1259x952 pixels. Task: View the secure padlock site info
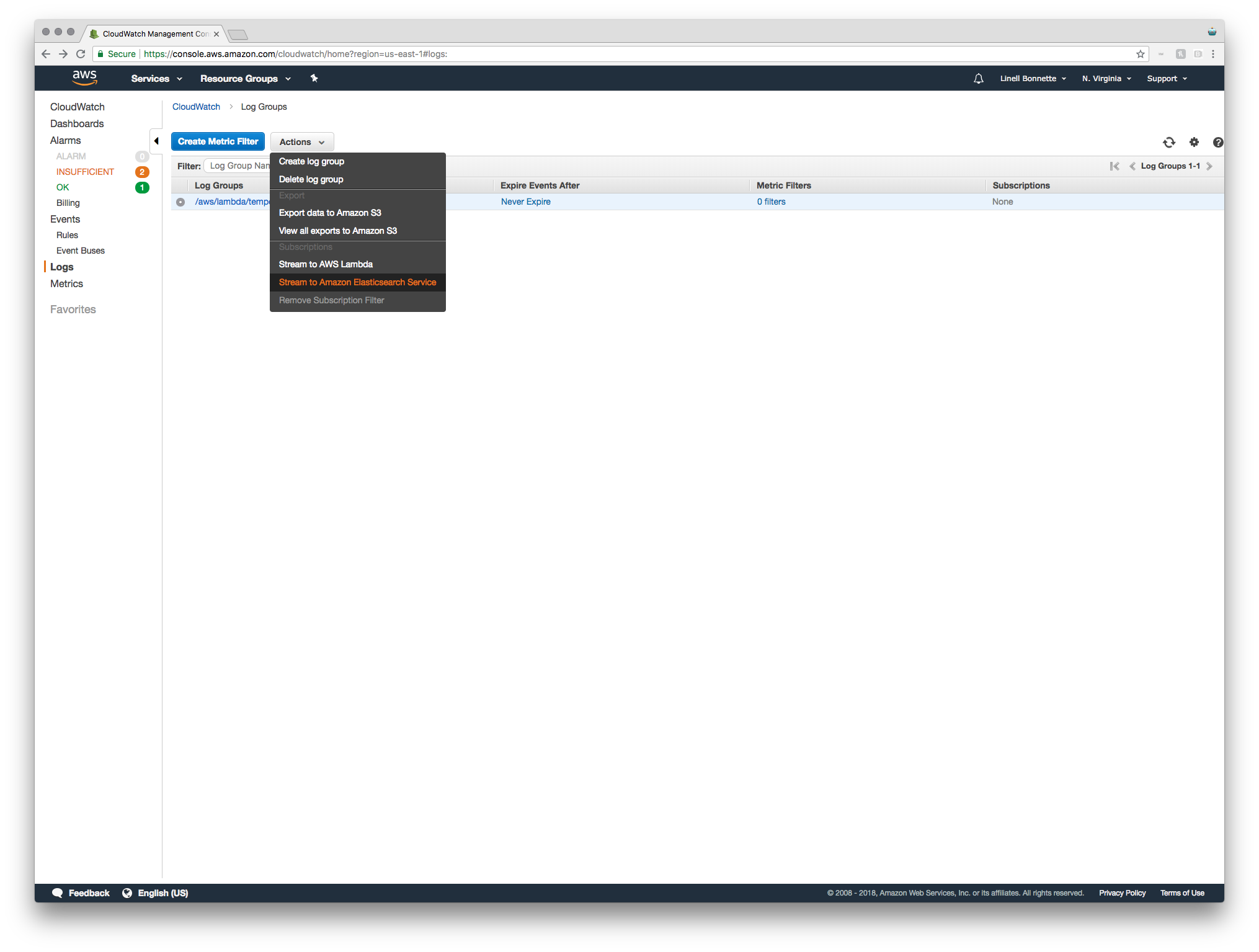click(x=100, y=54)
